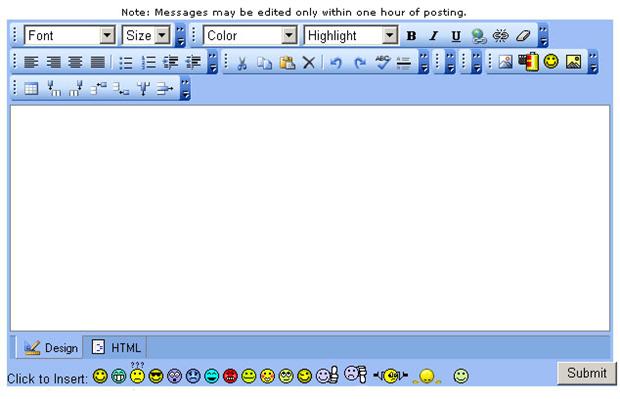Open emoticons via toolbar smiley icon

551,61
